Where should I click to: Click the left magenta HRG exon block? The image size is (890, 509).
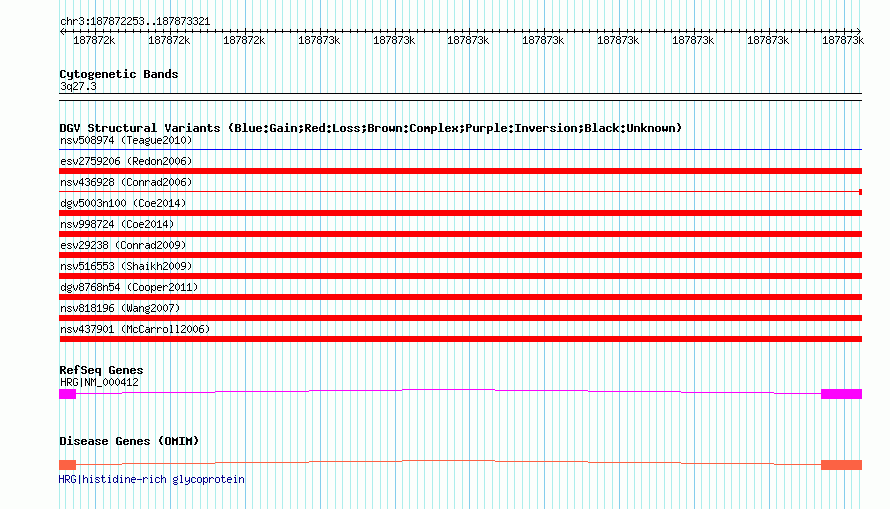pyautogui.click(x=68, y=394)
